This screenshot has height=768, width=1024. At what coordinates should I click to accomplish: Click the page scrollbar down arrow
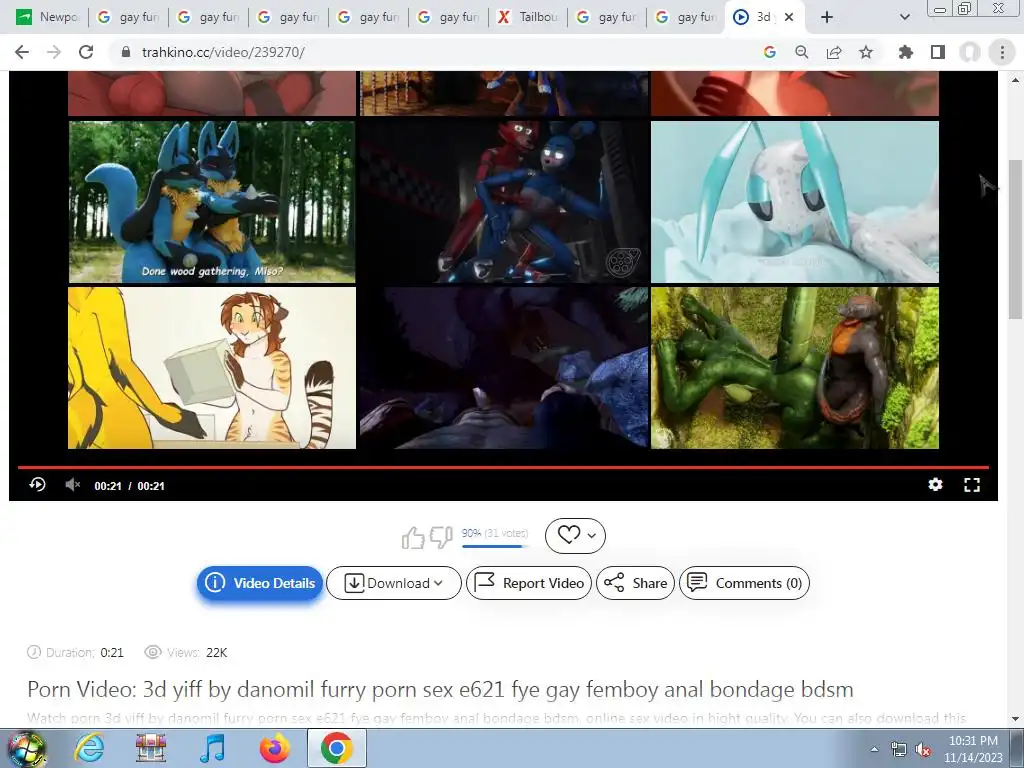(1016, 719)
